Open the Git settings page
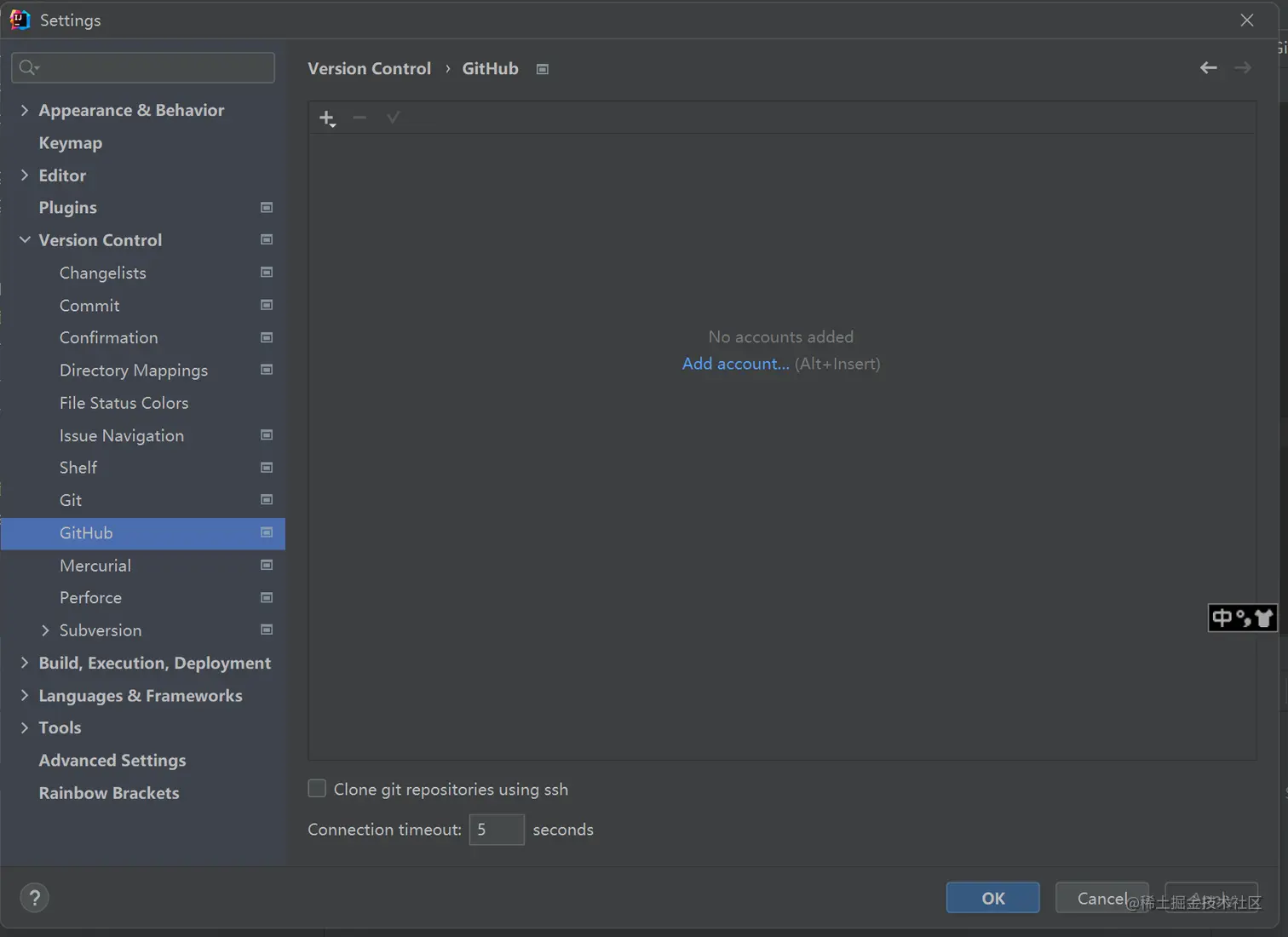Screen dimensions: 1288x937 [71, 500]
